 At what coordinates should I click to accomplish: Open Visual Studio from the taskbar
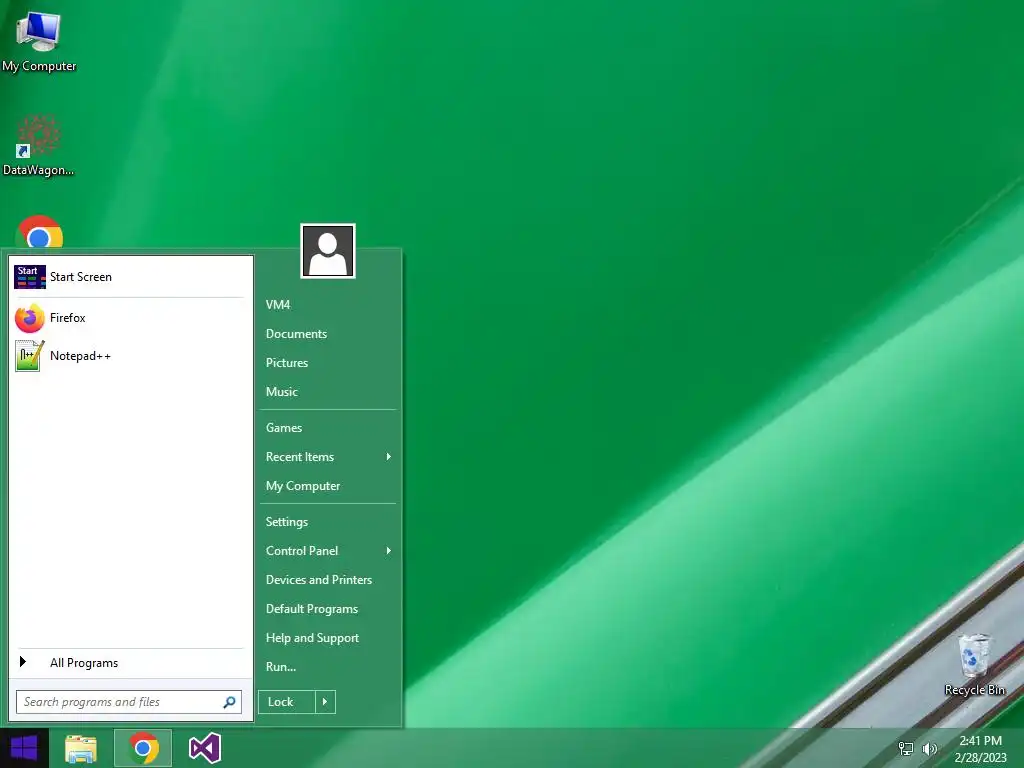pyautogui.click(x=205, y=748)
